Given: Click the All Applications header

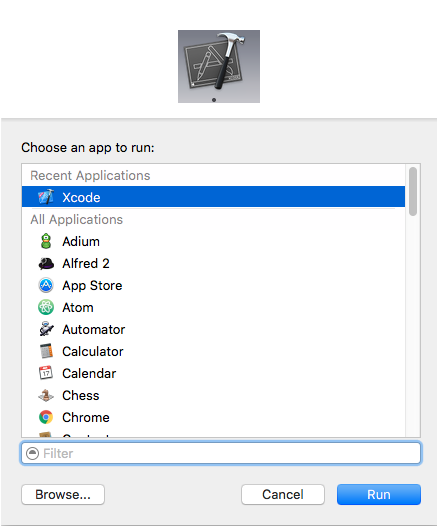Looking at the screenshot, I should [77, 220].
